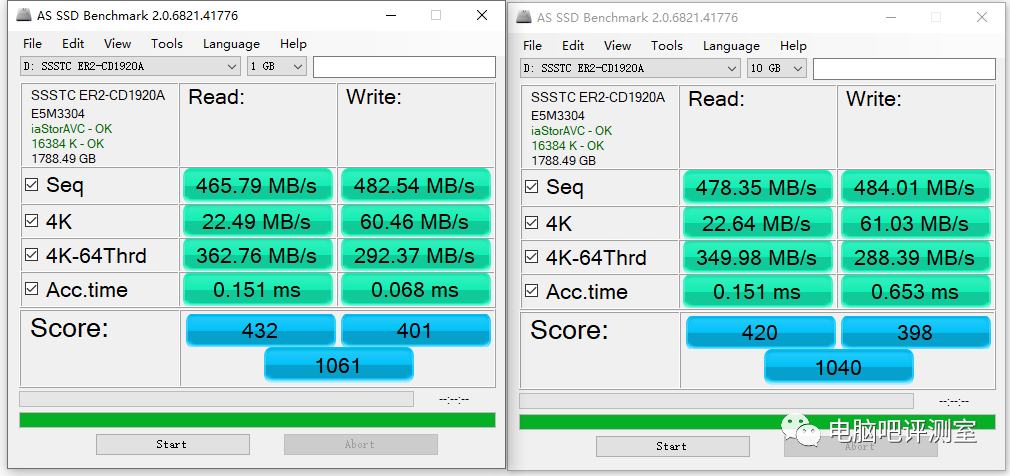Viewport: 1010px width, 476px height.
Task: Open drive dropdown in right window
Action: tap(631, 68)
